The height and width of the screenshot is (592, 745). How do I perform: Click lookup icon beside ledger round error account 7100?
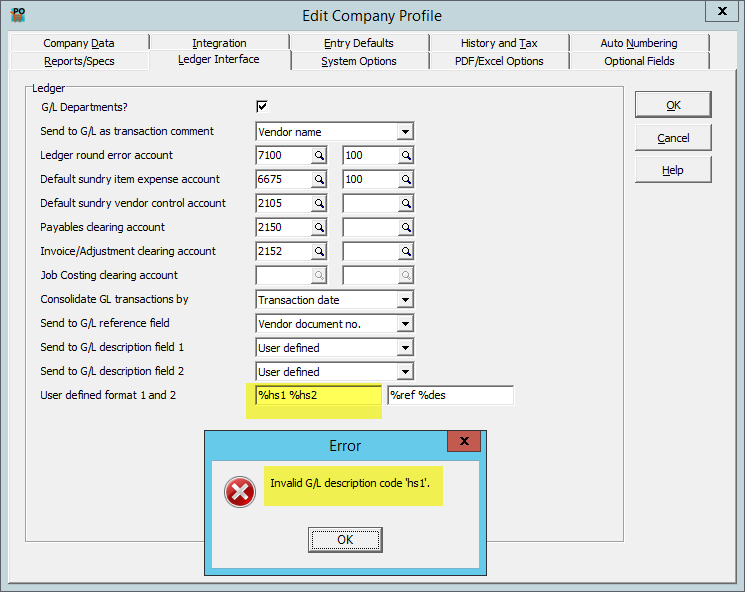click(x=319, y=156)
